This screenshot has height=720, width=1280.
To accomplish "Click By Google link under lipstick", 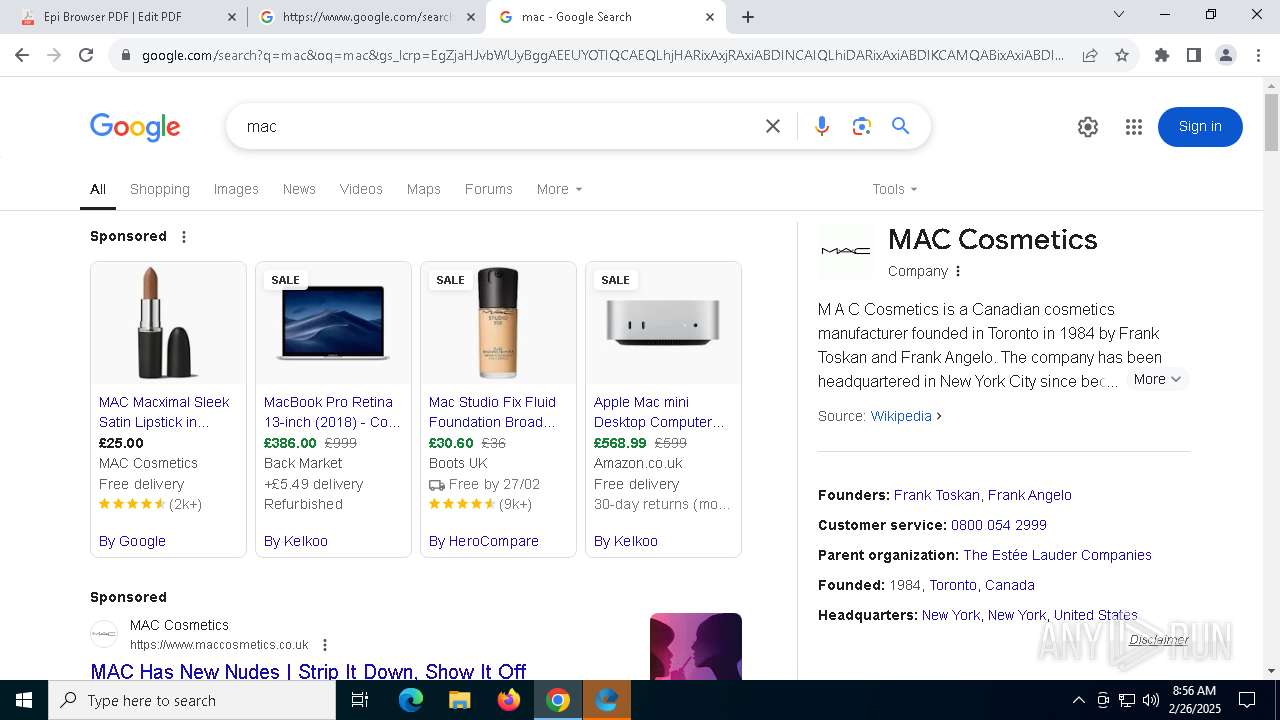I will coord(132,541).
